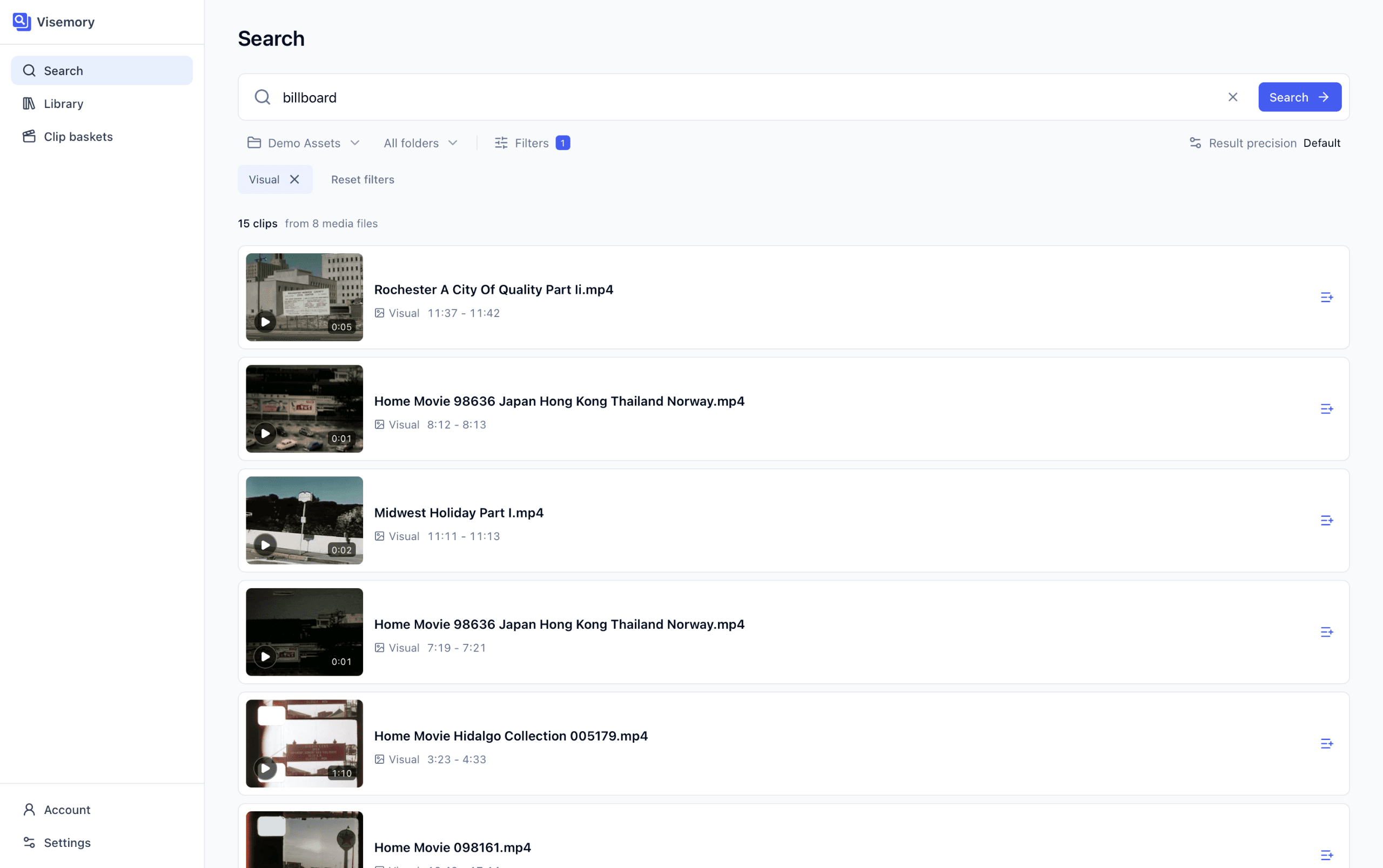
Task: Open Home Movie Hidalgo Collection 005179.mp4 title
Action: tap(511, 736)
